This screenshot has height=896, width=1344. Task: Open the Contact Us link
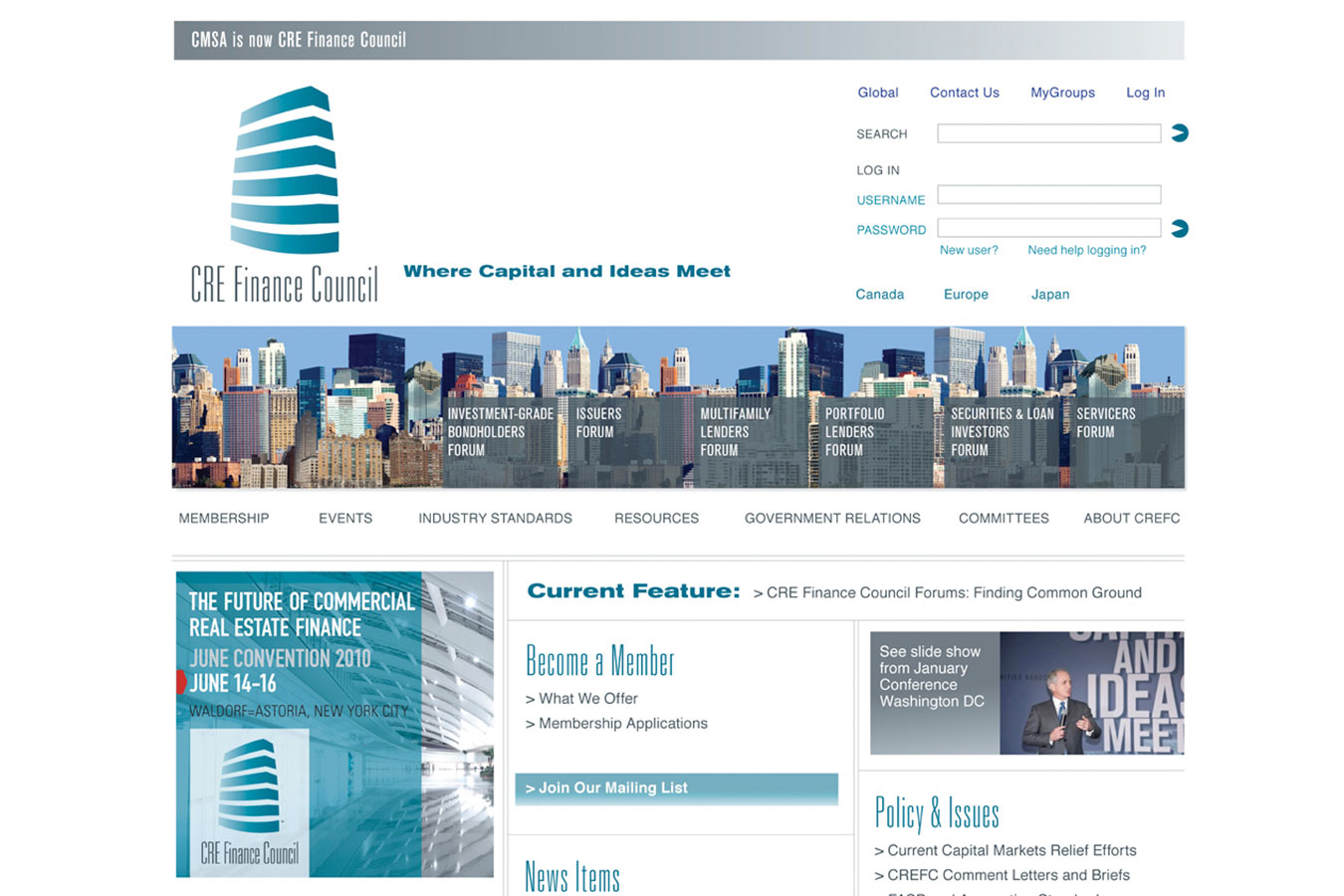(x=964, y=93)
